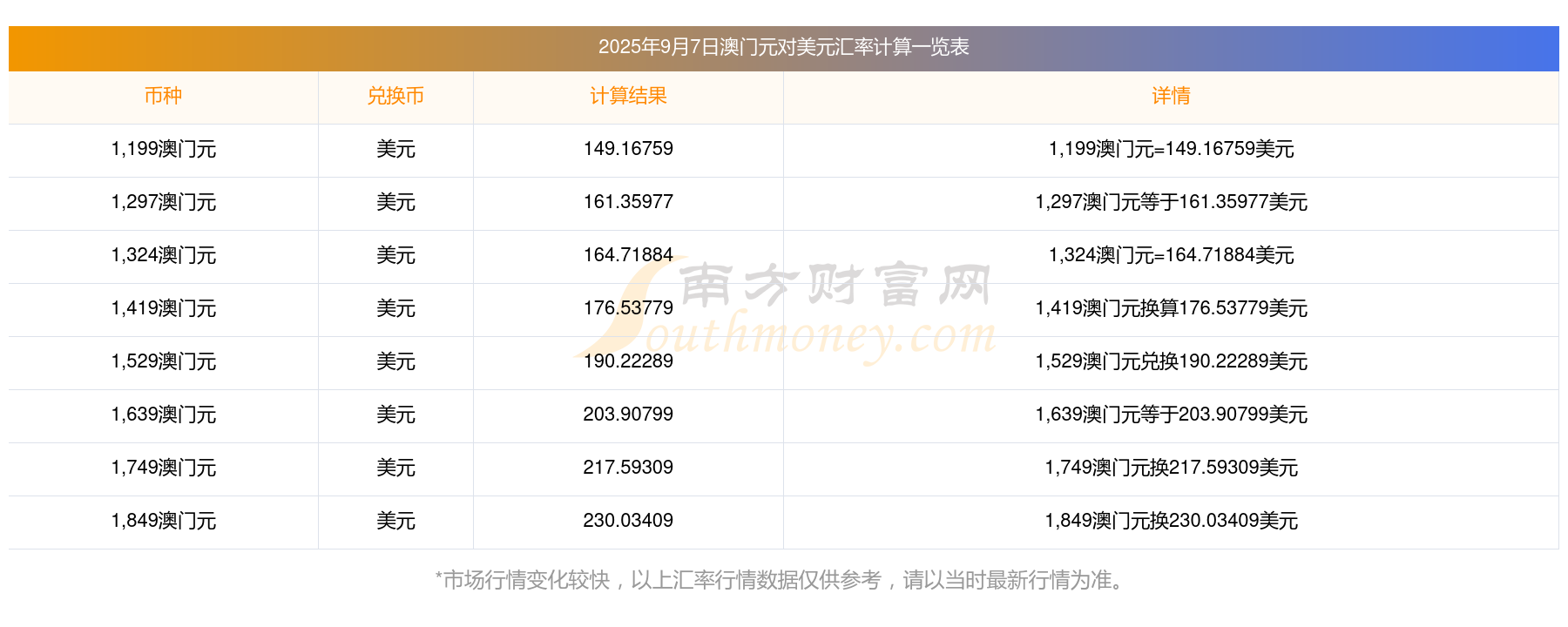Select the result value 217.59309
Viewport: 1568px width, 627px height.
tap(628, 468)
